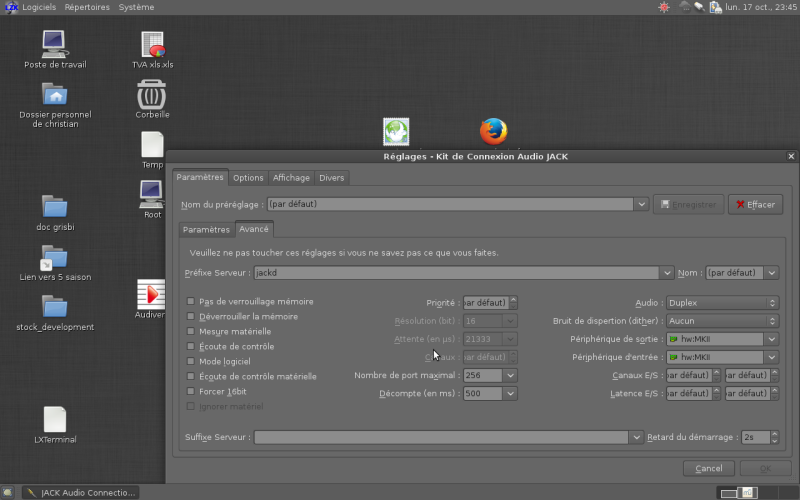Open the stock_development folder icon

tap(55, 307)
